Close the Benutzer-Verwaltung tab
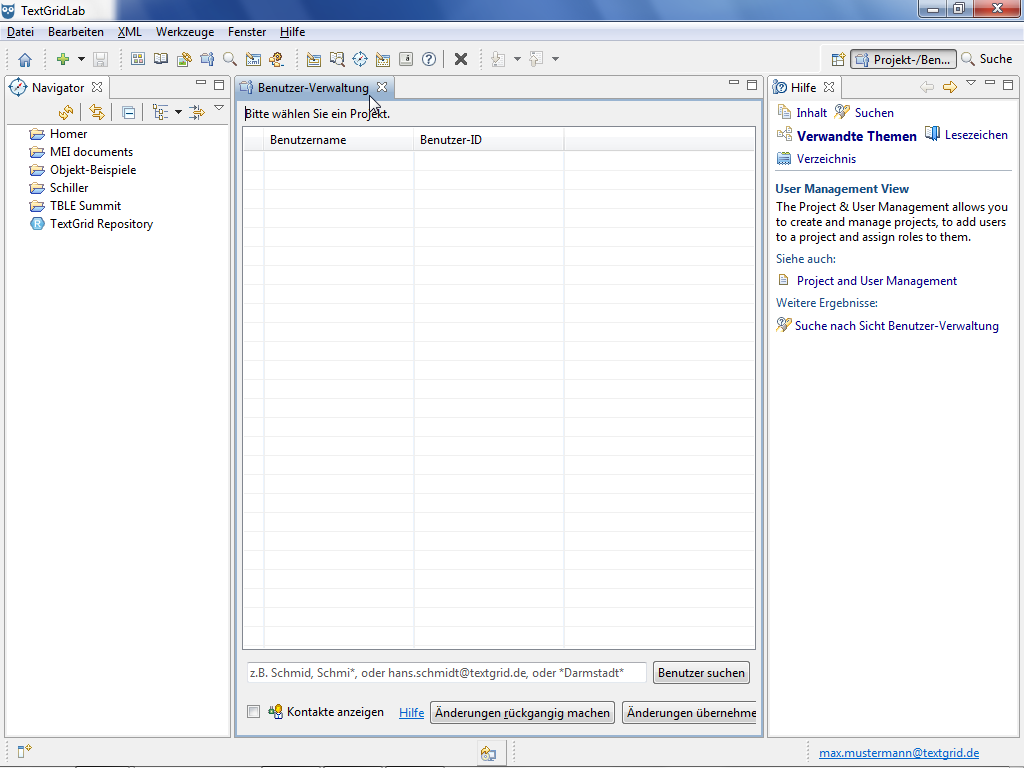This screenshot has width=1024, height=768. [382, 88]
